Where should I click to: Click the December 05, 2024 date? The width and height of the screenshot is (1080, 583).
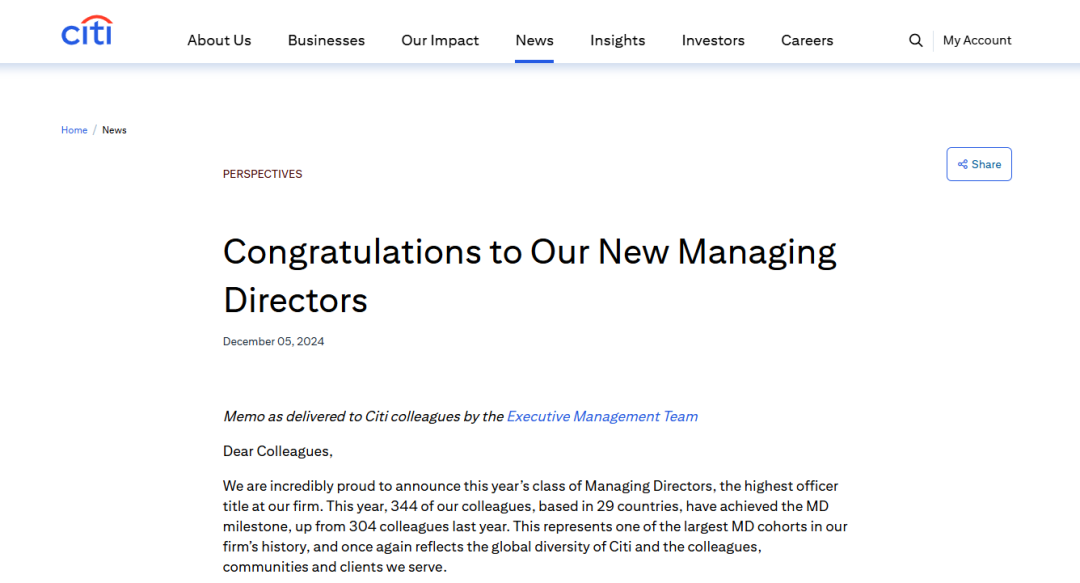click(x=273, y=341)
